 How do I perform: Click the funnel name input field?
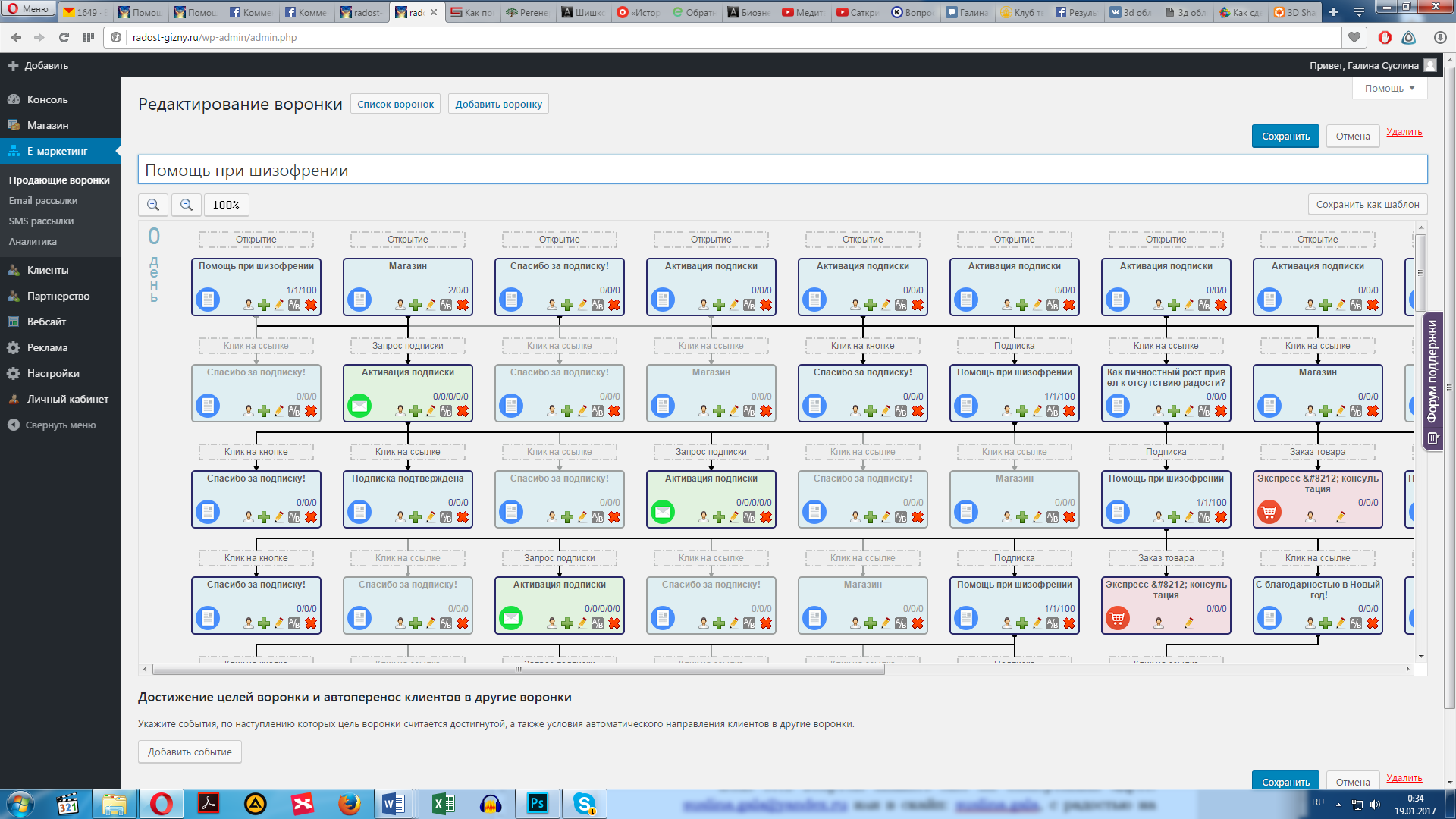click(x=781, y=170)
